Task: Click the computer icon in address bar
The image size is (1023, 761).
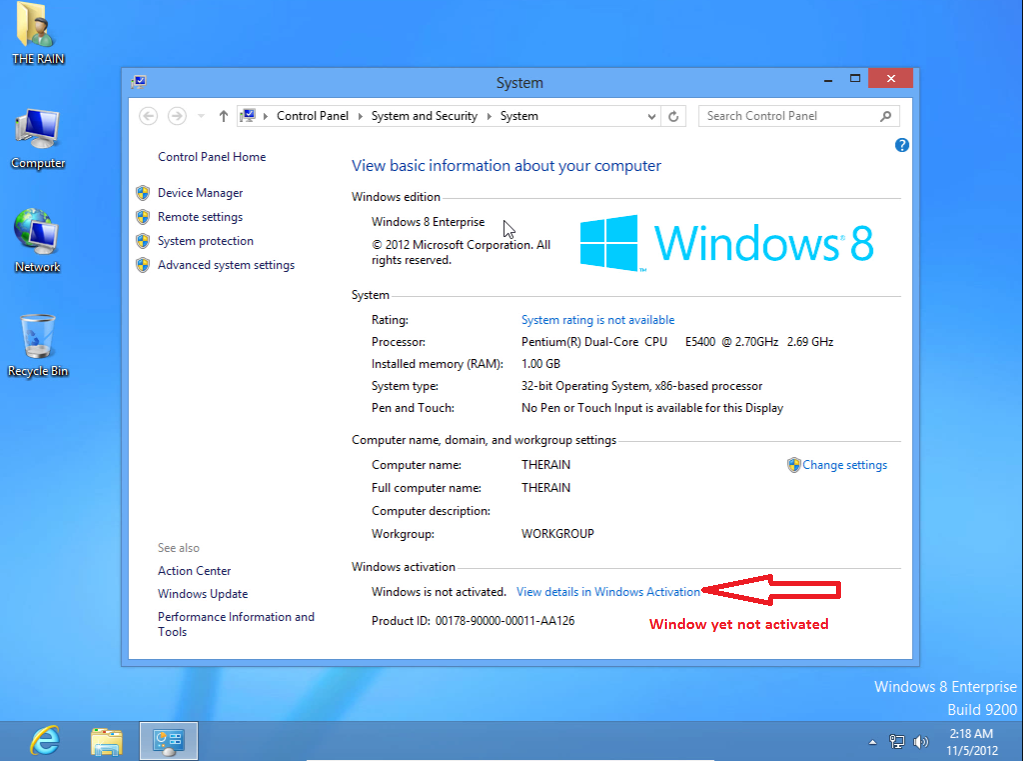Action: (x=248, y=116)
